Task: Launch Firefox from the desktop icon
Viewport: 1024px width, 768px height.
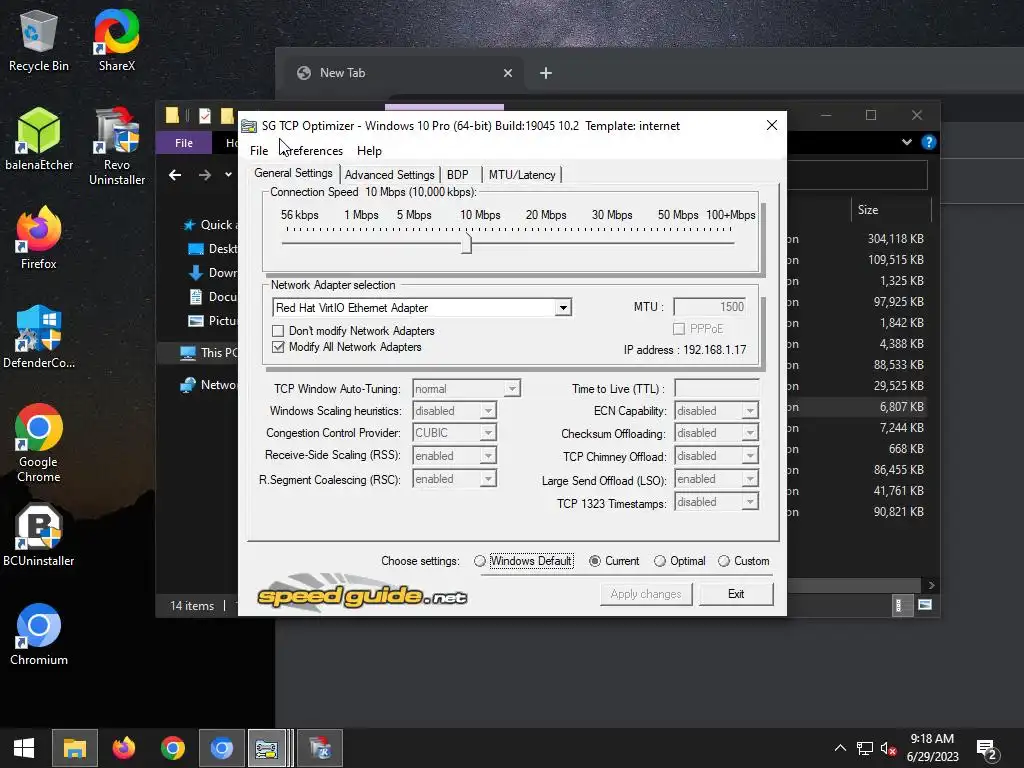Action: pyautogui.click(x=39, y=238)
